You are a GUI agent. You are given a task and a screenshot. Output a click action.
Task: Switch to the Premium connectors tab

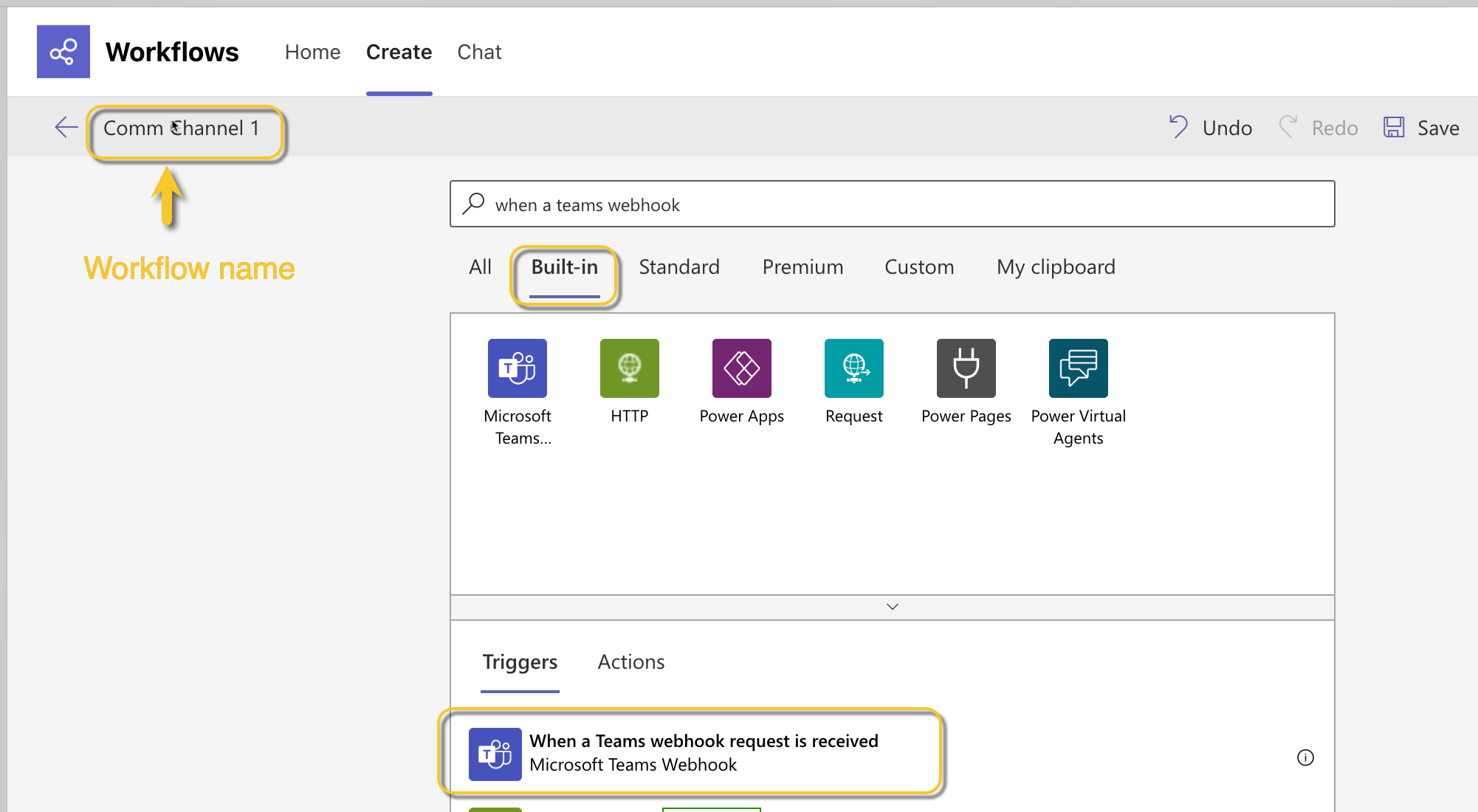(x=803, y=267)
